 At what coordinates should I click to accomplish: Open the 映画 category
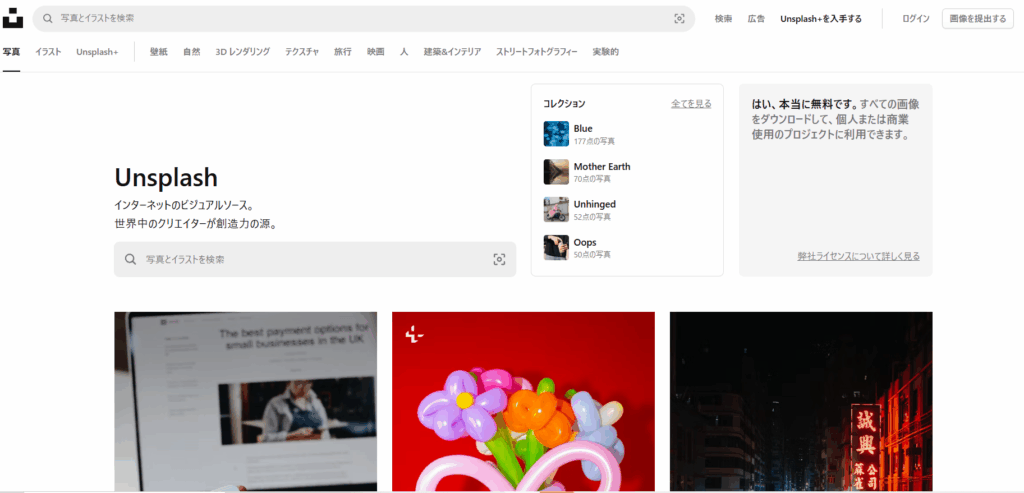click(376, 52)
